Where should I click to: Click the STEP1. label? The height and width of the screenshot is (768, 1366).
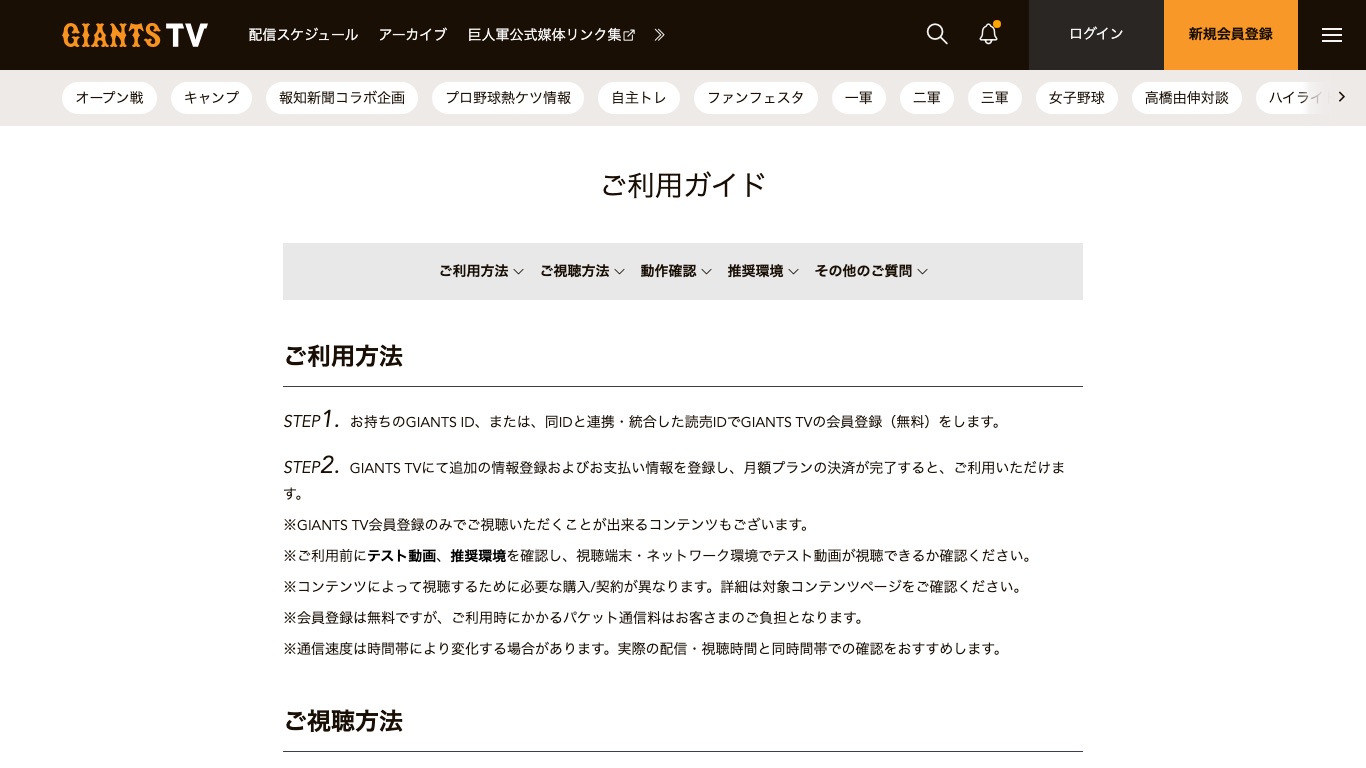[x=312, y=420]
